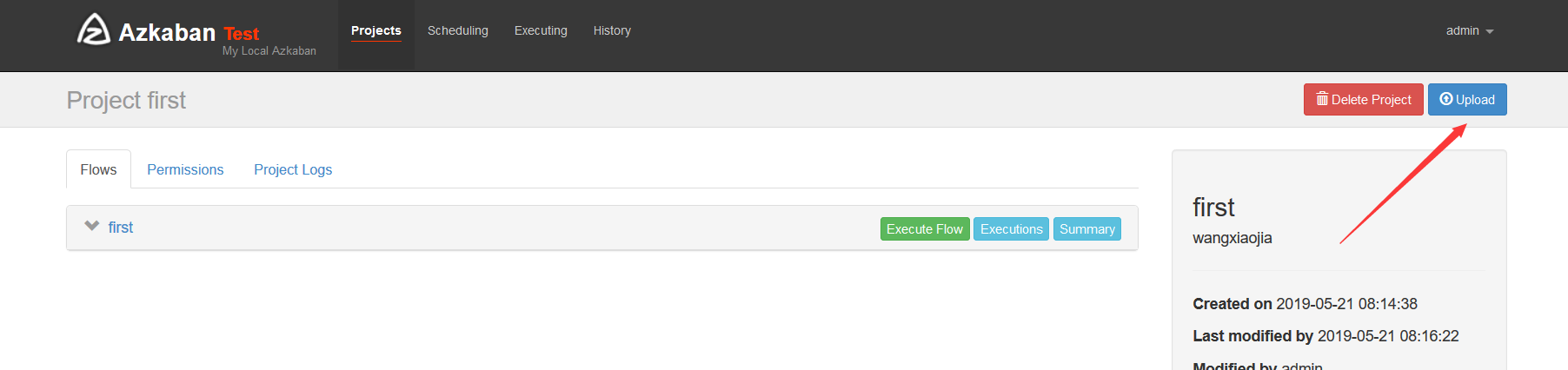Image resolution: width=1568 pixels, height=370 pixels.
Task: Switch to the Project Logs tab
Action: click(293, 169)
